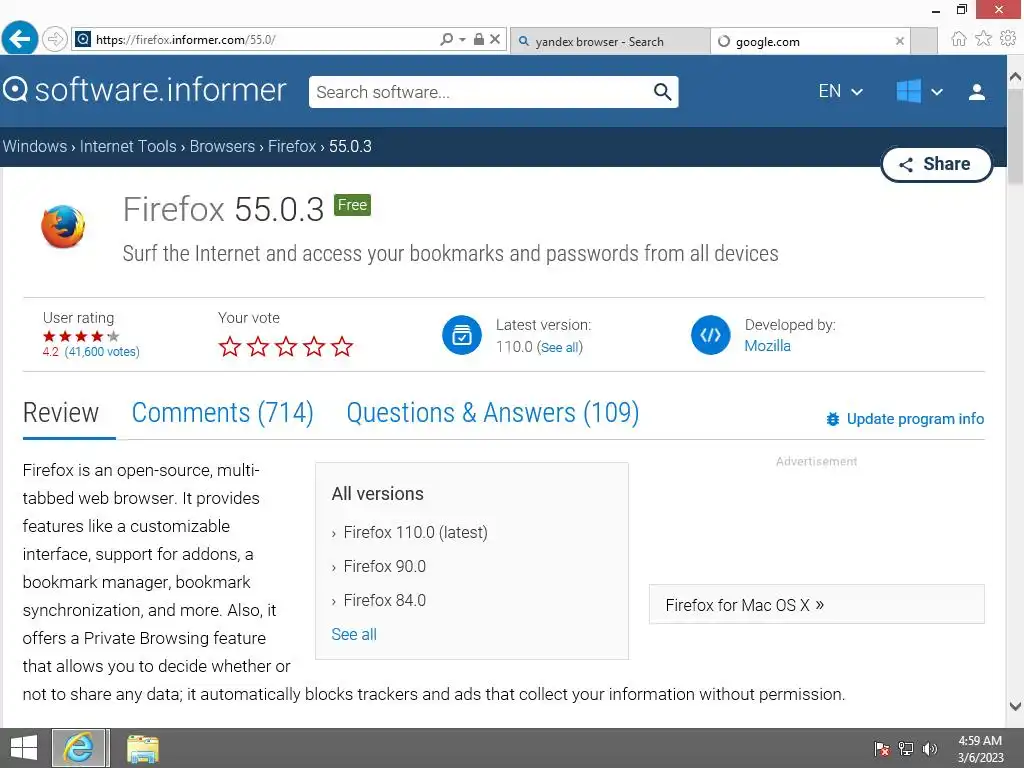Click the Latest version round icon
The width and height of the screenshot is (1024, 768).
coord(462,335)
